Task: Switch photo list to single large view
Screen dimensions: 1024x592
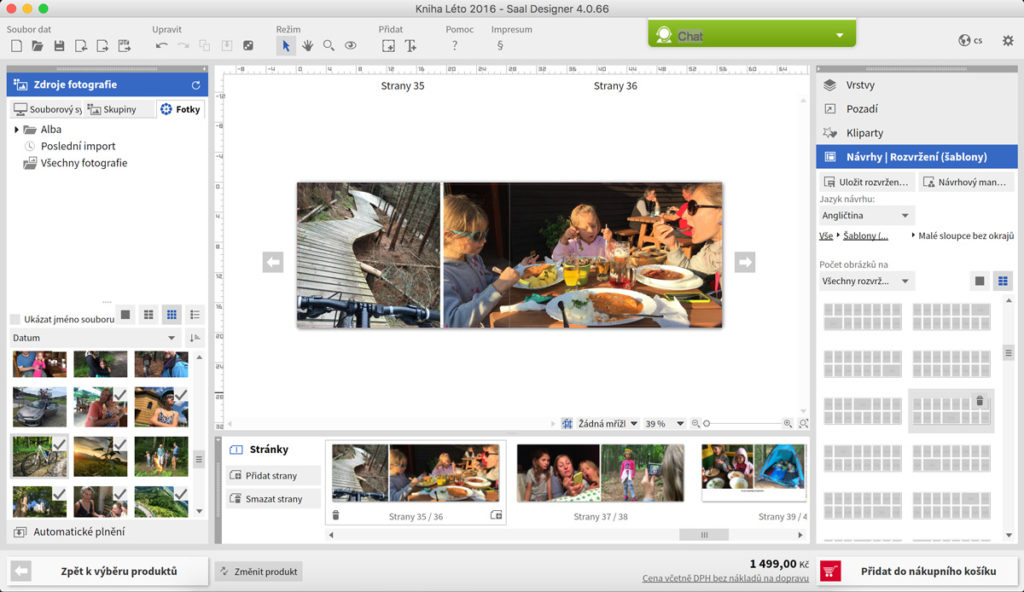Action: pos(125,315)
